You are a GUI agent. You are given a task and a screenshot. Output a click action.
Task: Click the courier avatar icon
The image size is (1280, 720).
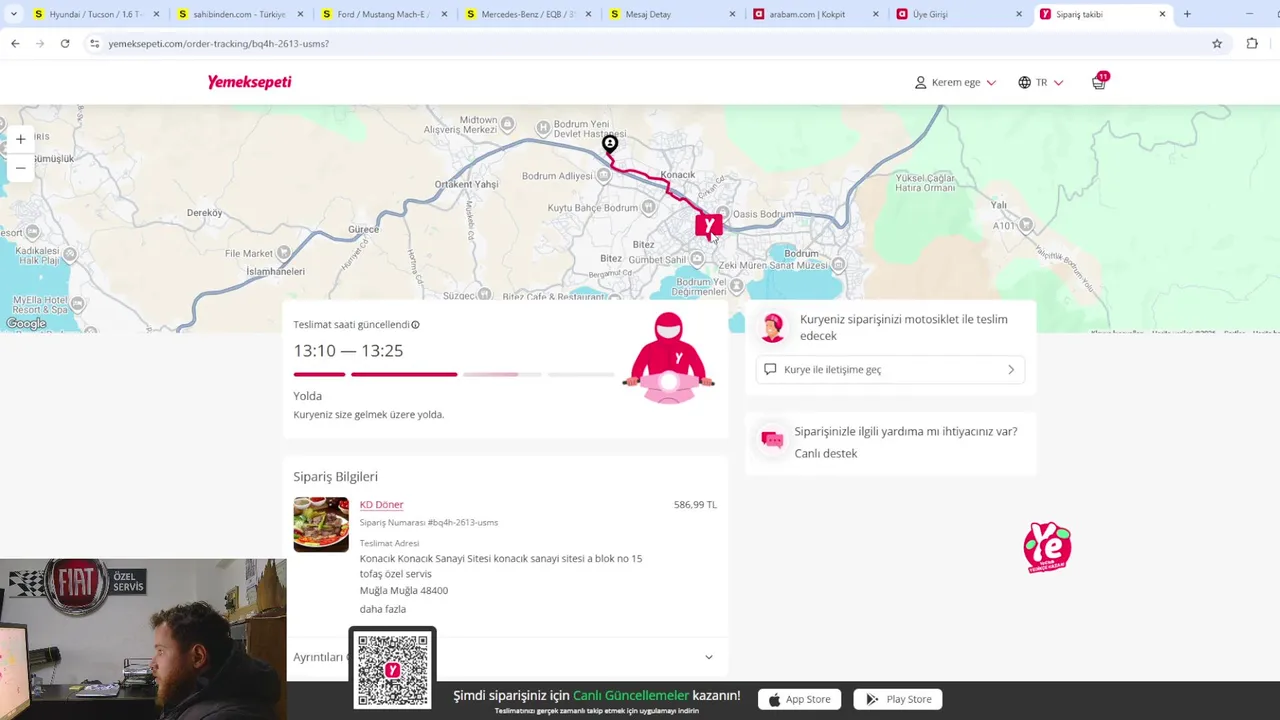point(773,327)
